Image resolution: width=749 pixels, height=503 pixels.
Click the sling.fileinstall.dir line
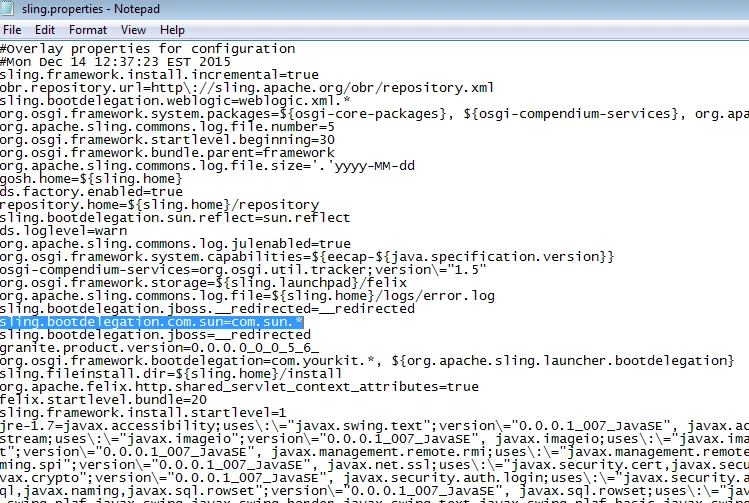(171, 374)
